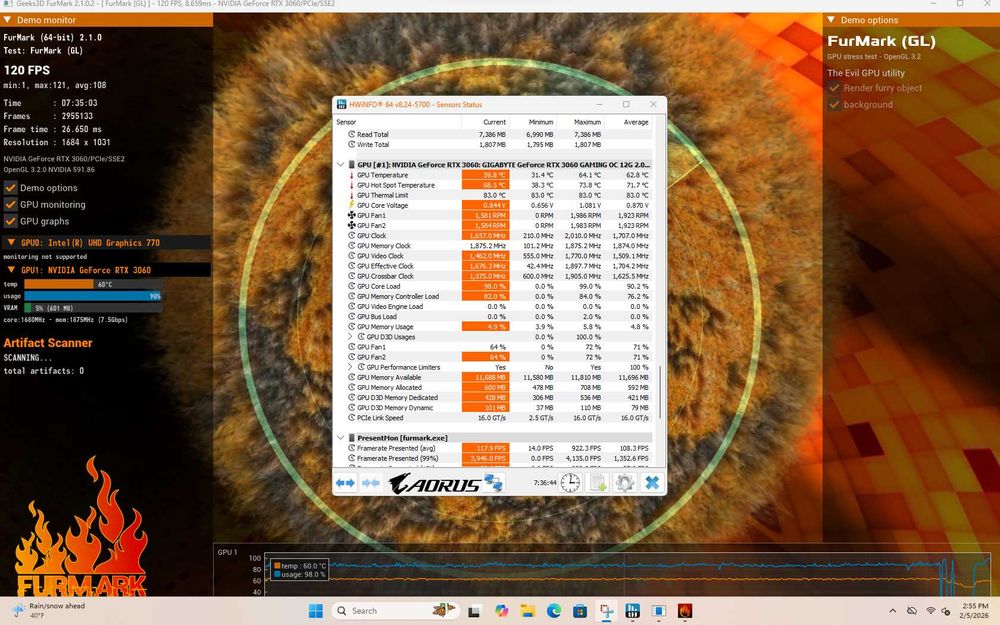This screenshot has height=625, width=1000.
Task: Toggle the GPU graphs checkbox
Action: click(10, 221)
